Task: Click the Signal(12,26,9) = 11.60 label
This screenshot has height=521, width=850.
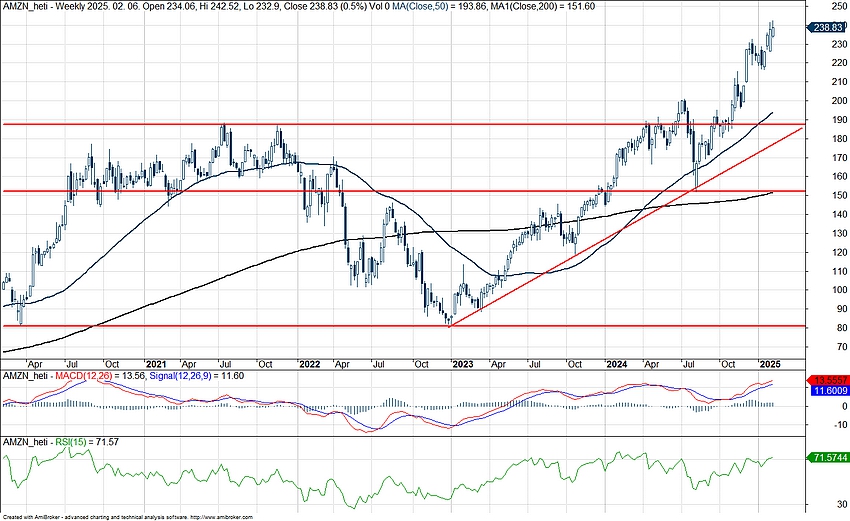Action: pos(196,375)
